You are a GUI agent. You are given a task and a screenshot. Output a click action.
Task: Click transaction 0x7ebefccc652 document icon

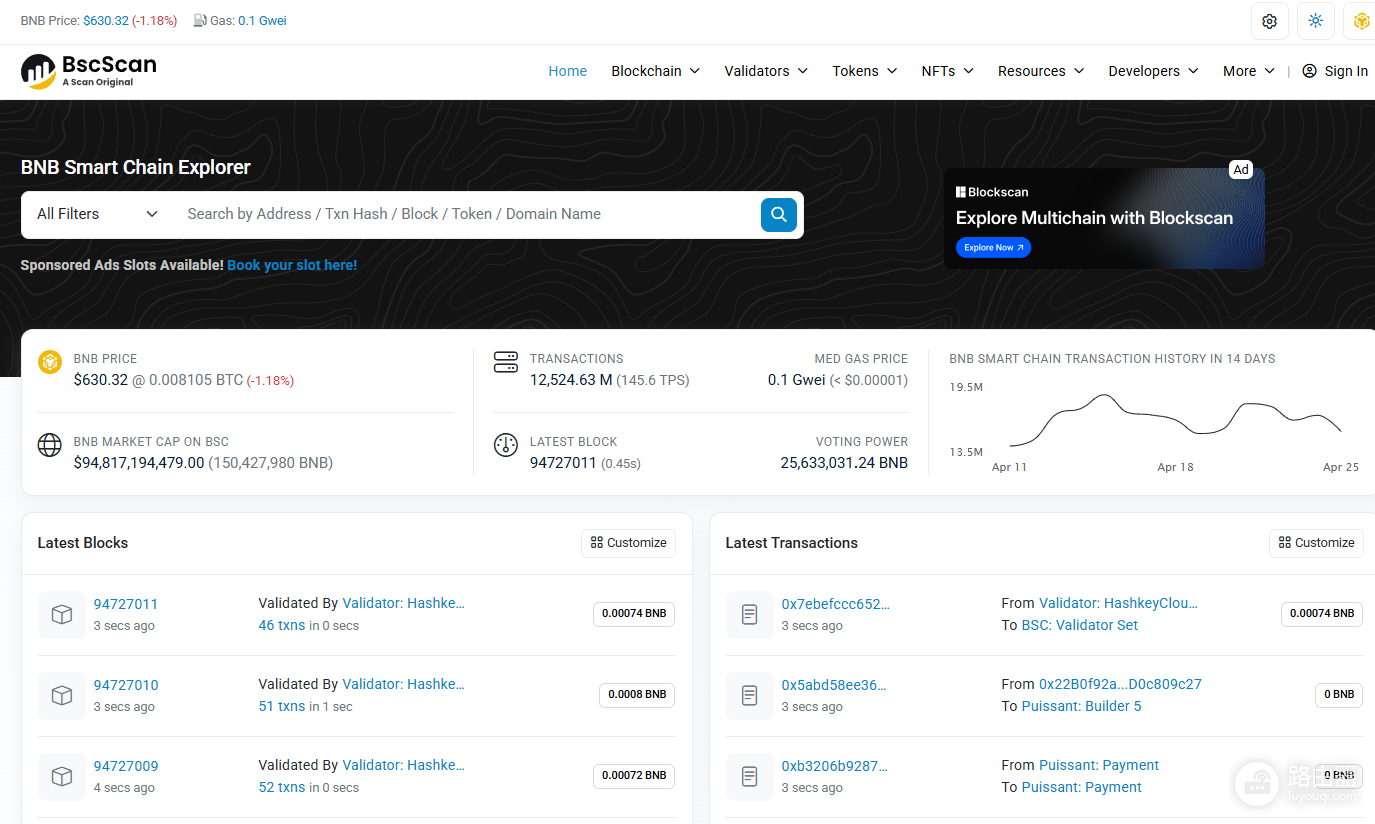tap(750, 615)
